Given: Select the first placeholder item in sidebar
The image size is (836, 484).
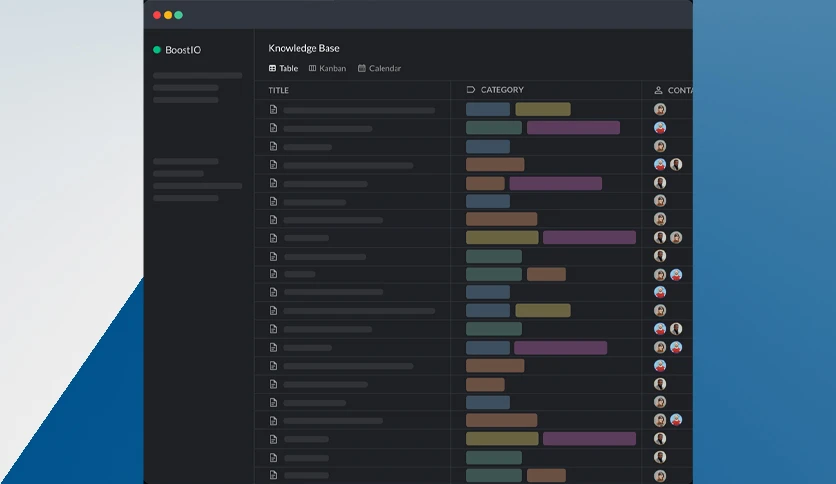Looking at the screenshot, I should click(x=197, y=76).
